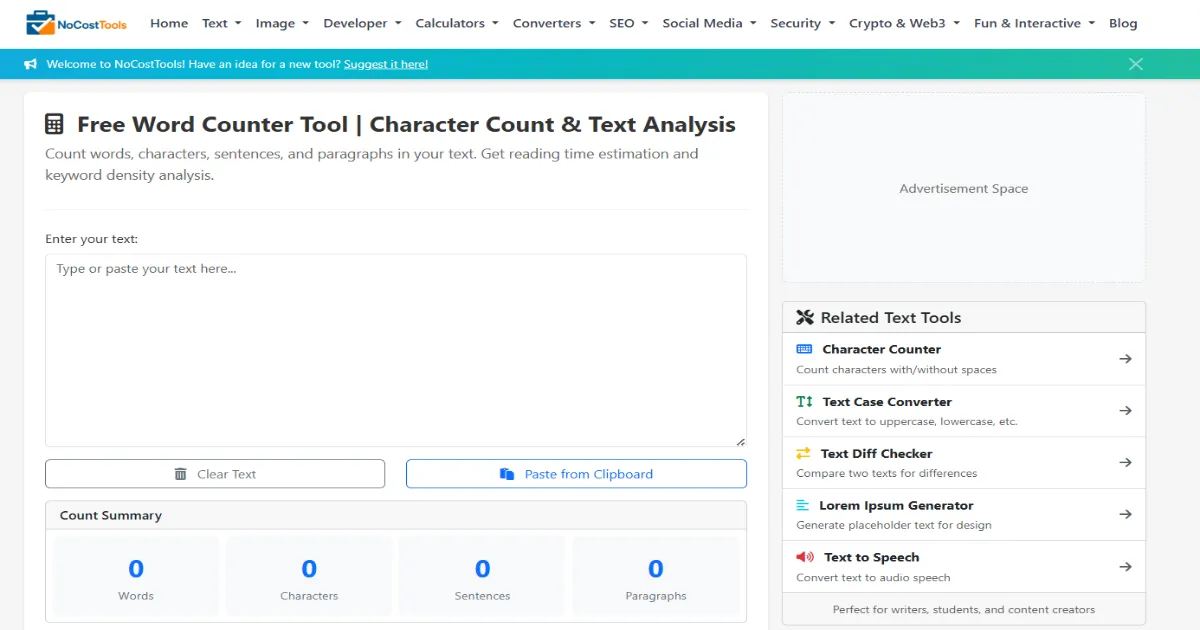Screen dimensions: 1200x630
Task: Click the Lorem Ipsum Generator icon
Action: click(x=803, y=505)
